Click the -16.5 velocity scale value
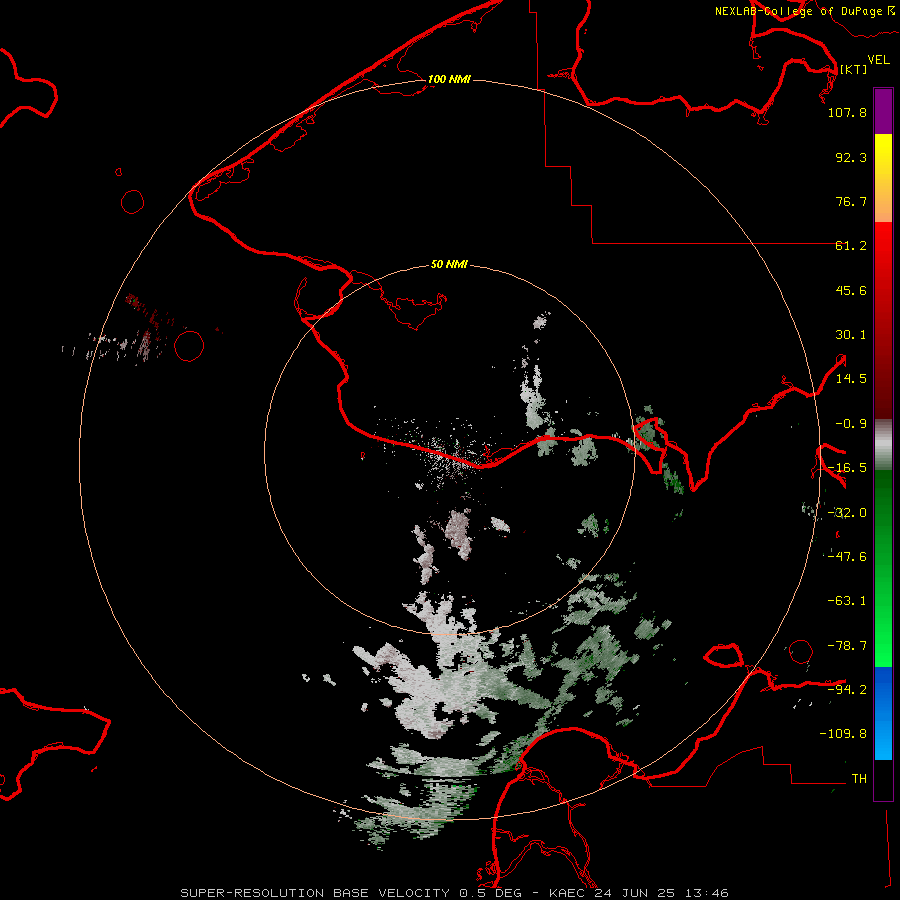 [847, 468]
